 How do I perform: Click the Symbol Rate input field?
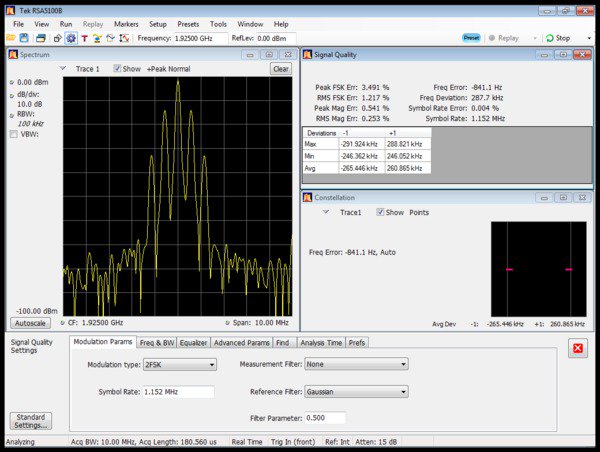178,392
